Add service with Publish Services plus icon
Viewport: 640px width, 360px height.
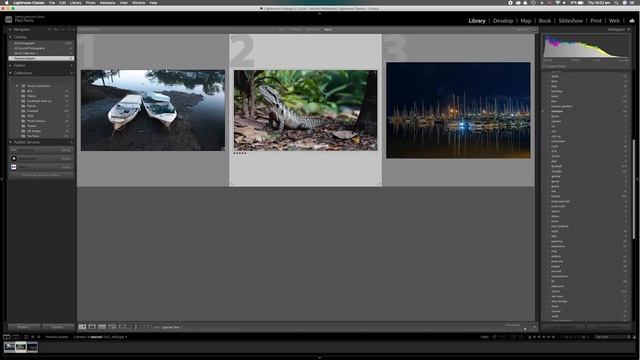(x=71, y=142)
